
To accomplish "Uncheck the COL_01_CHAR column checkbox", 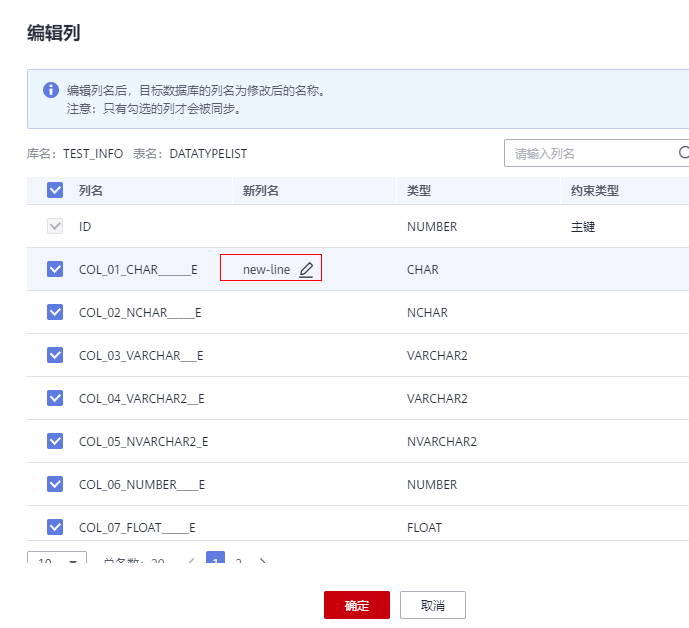I will (55, 269).
